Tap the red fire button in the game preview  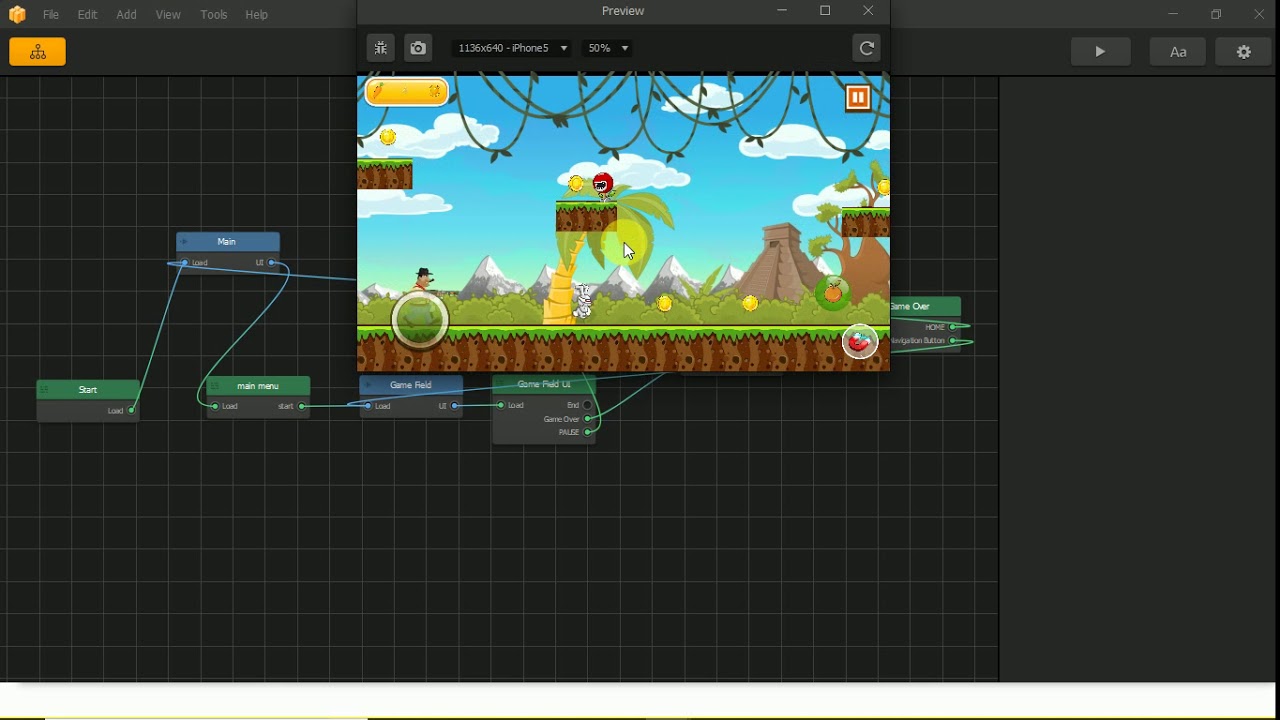click(860, 342)
